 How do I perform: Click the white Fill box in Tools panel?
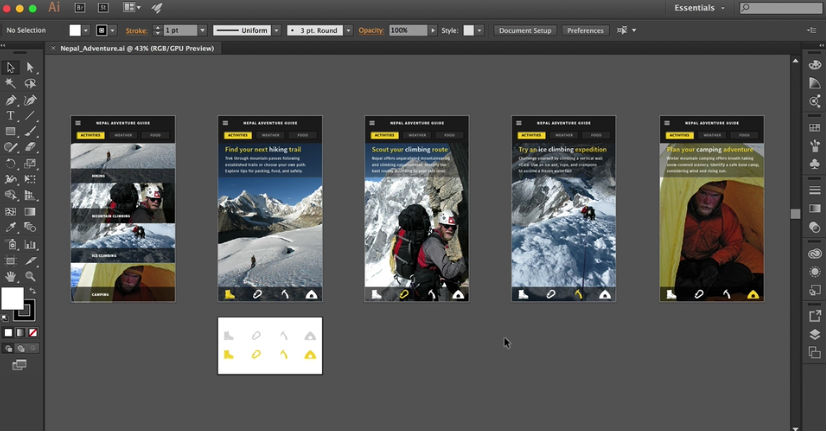tap(12, 298)
